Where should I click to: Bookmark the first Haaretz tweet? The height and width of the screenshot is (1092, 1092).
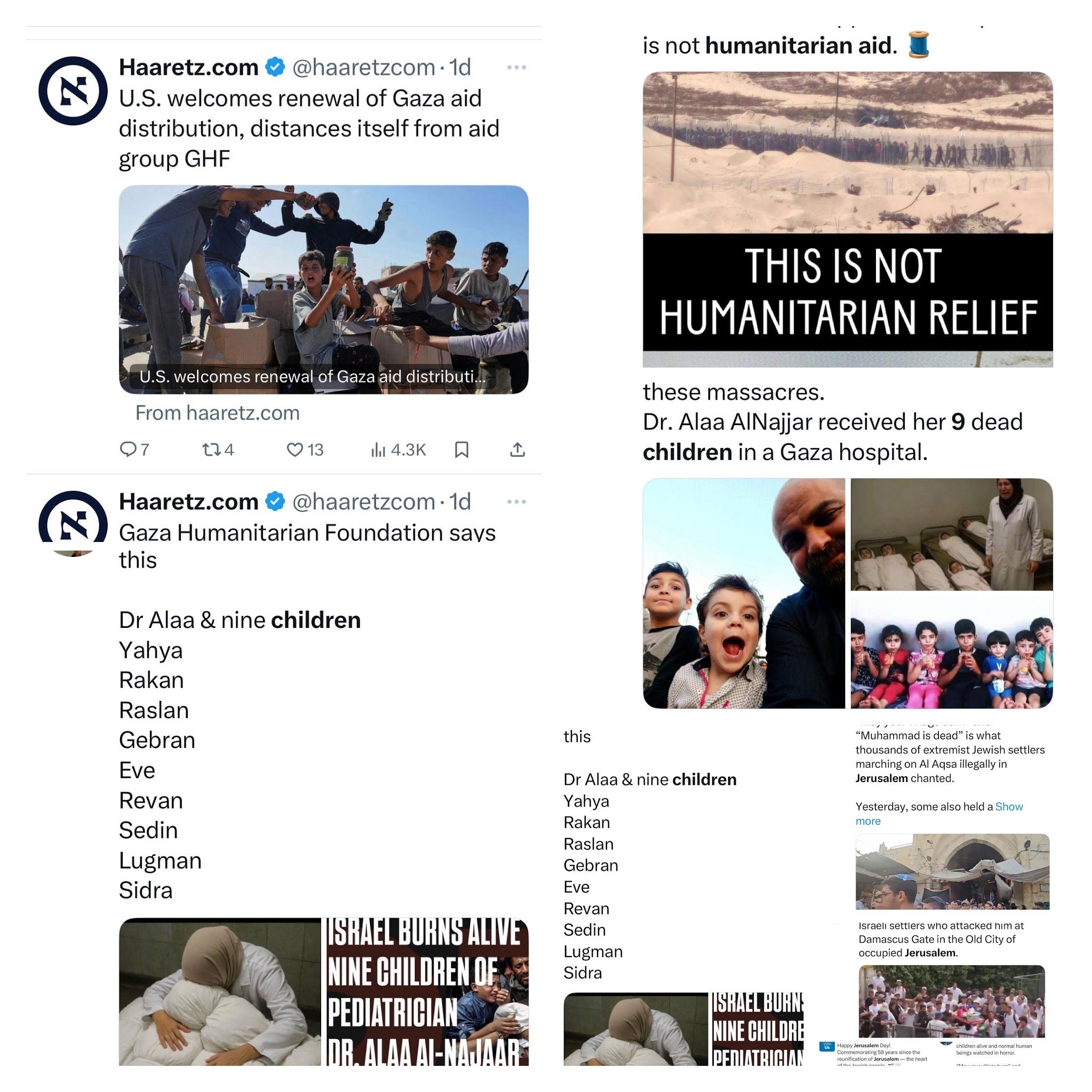[462, 450]
